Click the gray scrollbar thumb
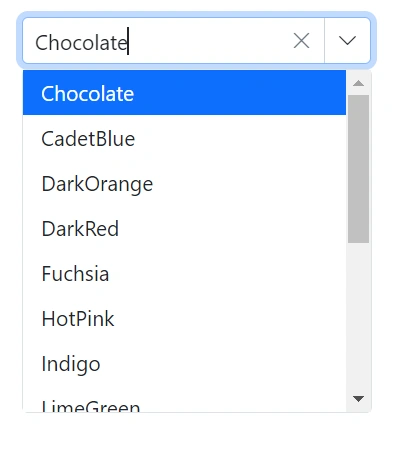Image resolution: width=409 pixels, height=450 pixels. pyautogui.click(x=358, y=169)
